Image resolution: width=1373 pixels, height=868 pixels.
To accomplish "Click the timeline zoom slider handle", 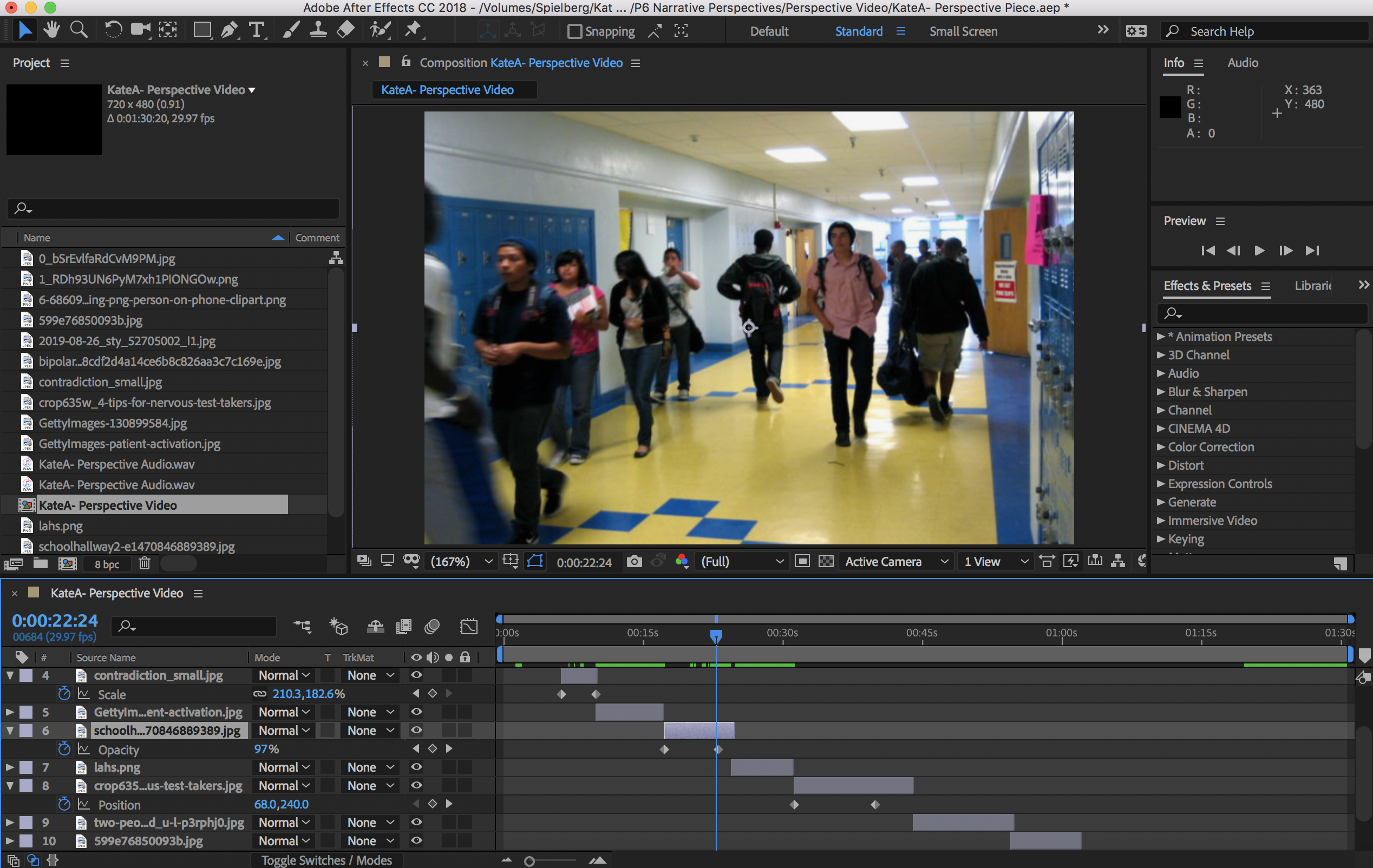I will [529, 861].
